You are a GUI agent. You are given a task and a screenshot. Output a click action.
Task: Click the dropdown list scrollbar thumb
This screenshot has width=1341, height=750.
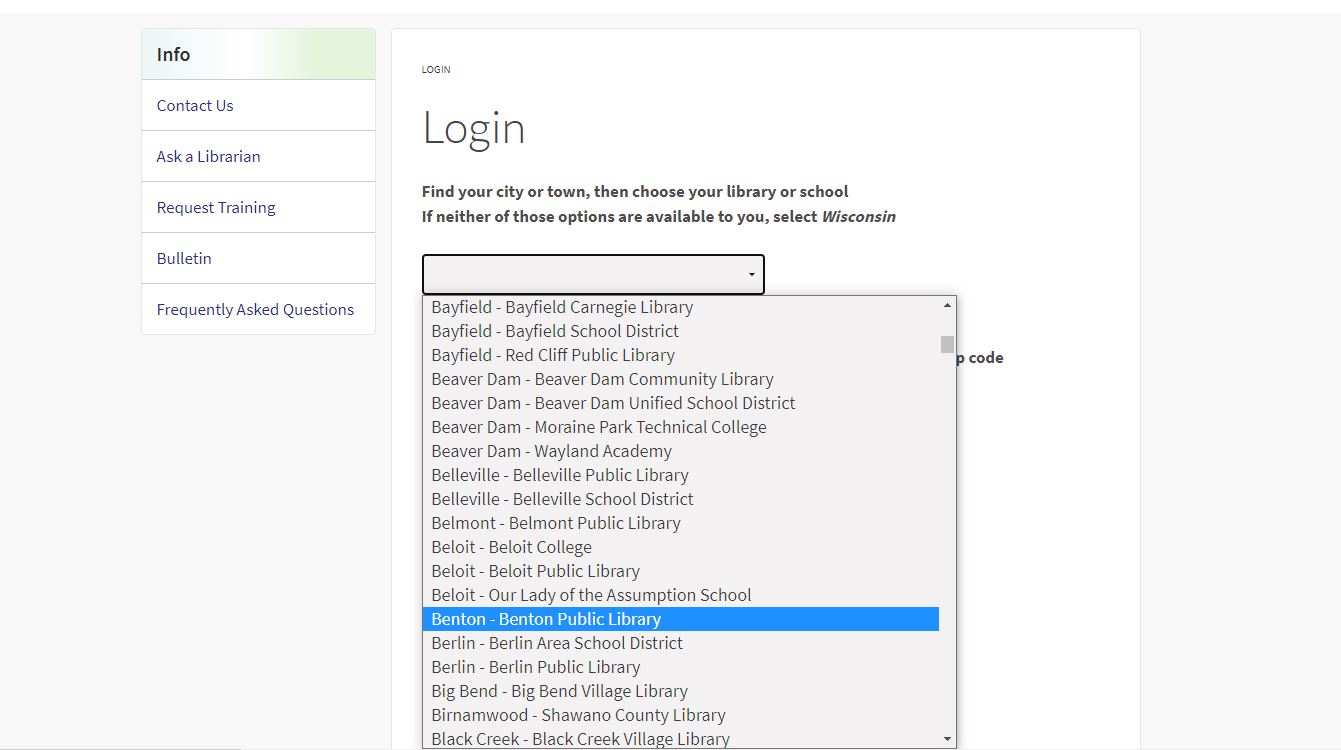click(x=947, y=344)
